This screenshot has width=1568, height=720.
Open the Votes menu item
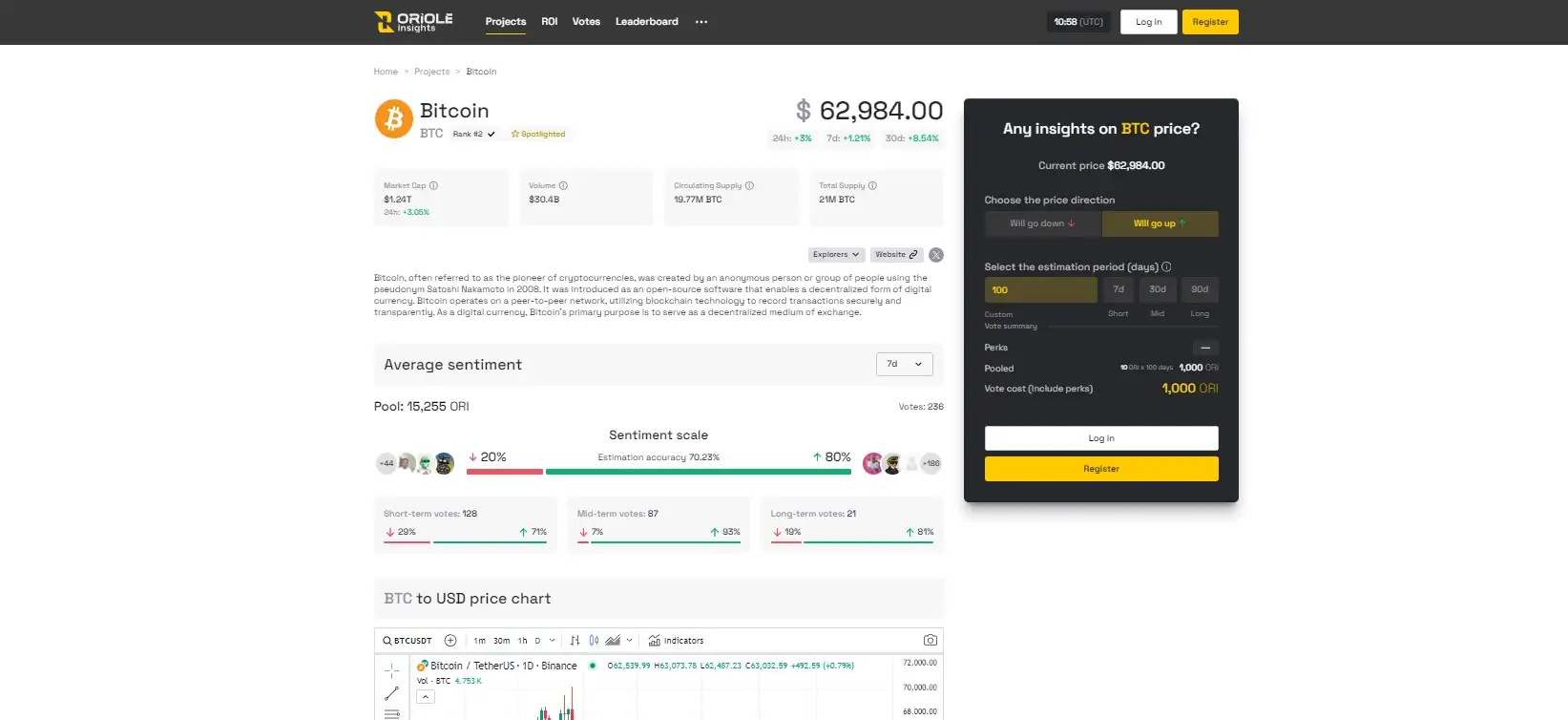586,22
